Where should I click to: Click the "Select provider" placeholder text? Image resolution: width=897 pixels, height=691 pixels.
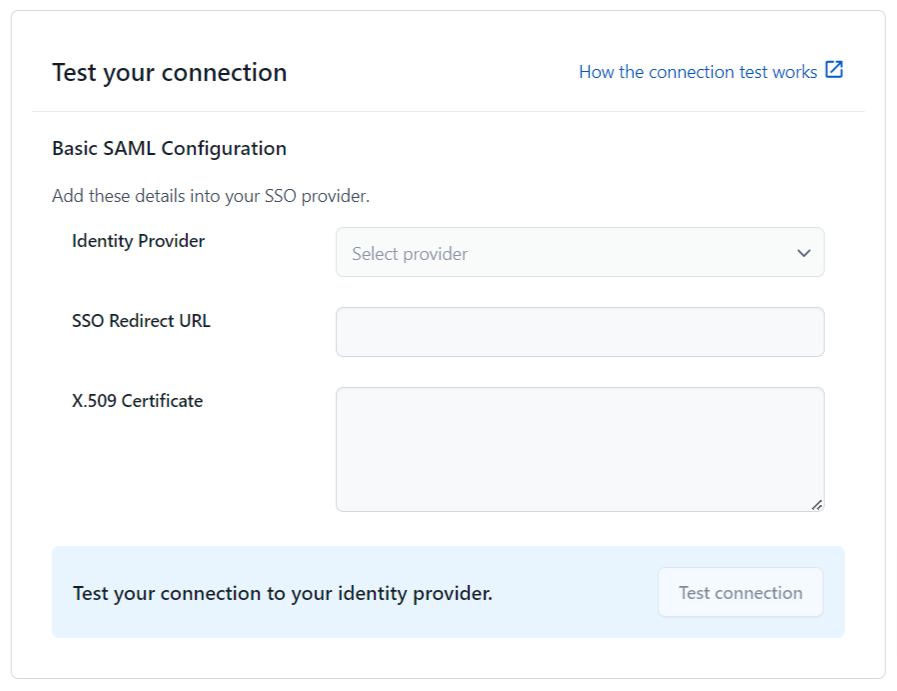click(410, 254)
